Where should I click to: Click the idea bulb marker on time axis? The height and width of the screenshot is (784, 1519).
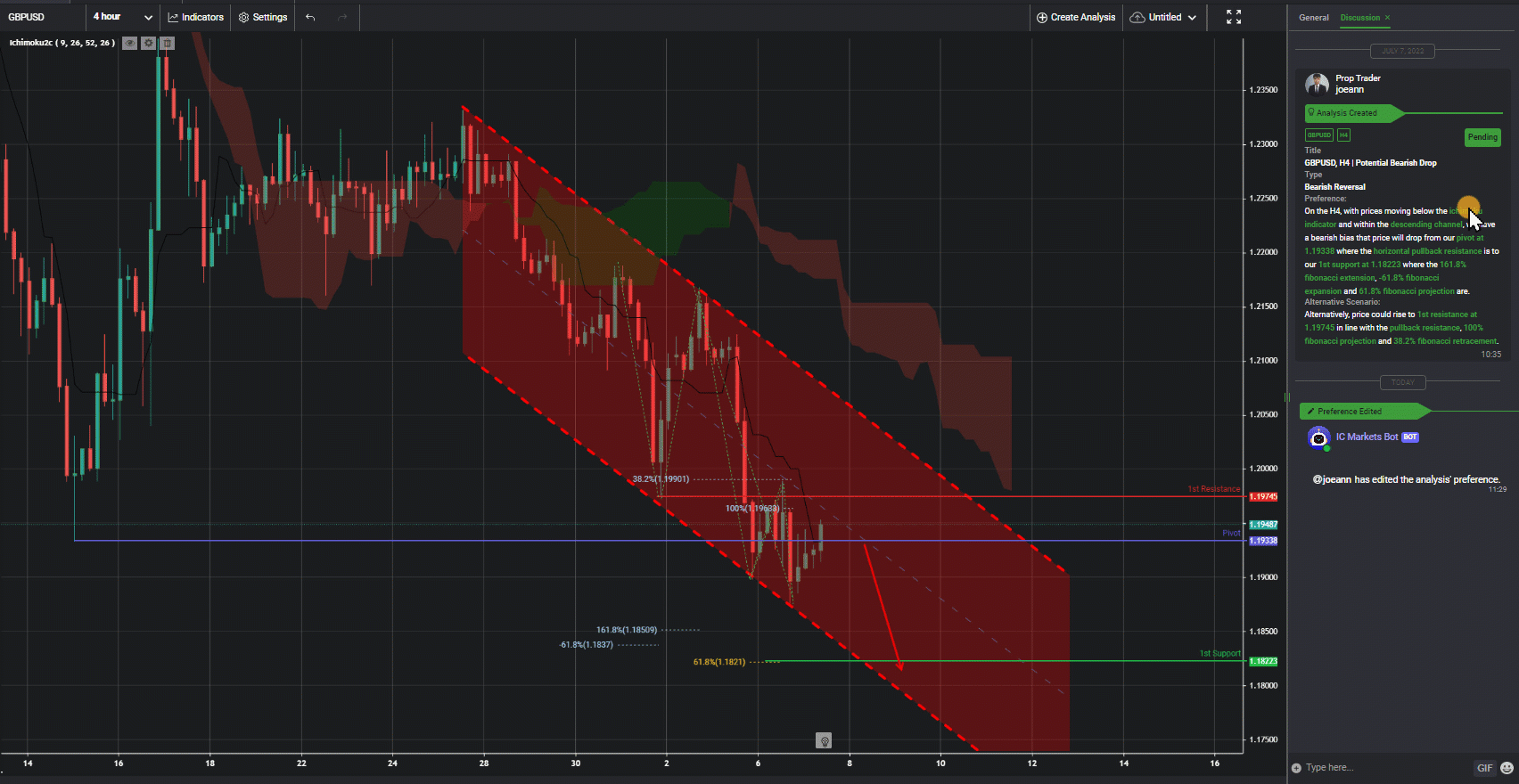click(x=825, y=741)
